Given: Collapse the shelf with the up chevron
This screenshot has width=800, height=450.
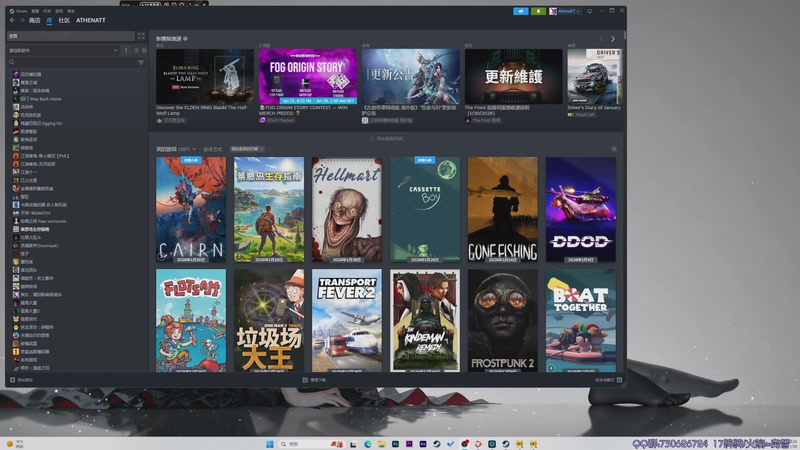Looking at the screenshot, I should coord(614,149).
